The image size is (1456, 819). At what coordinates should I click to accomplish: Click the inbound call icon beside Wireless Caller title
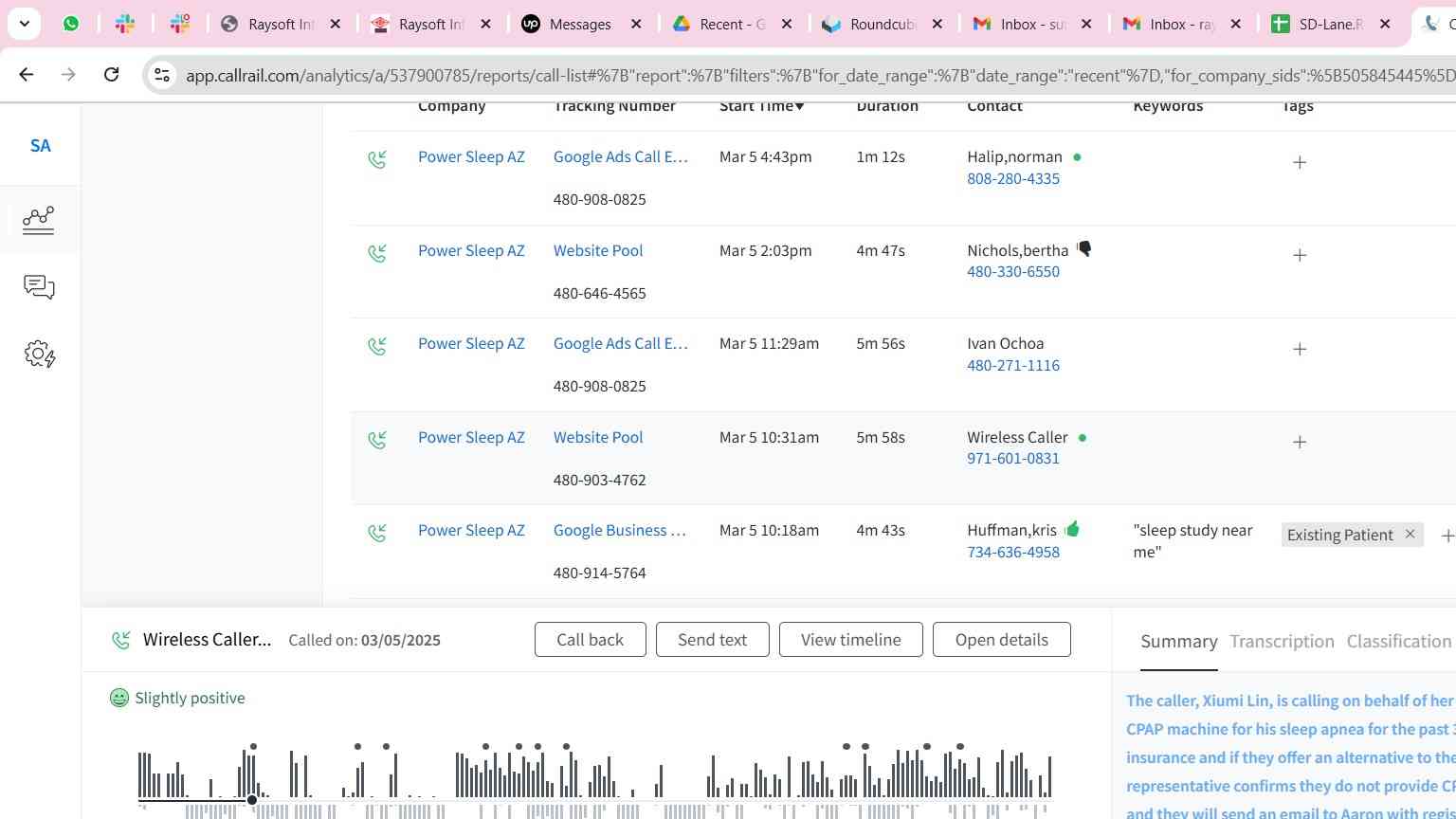(x=121, y=641)
